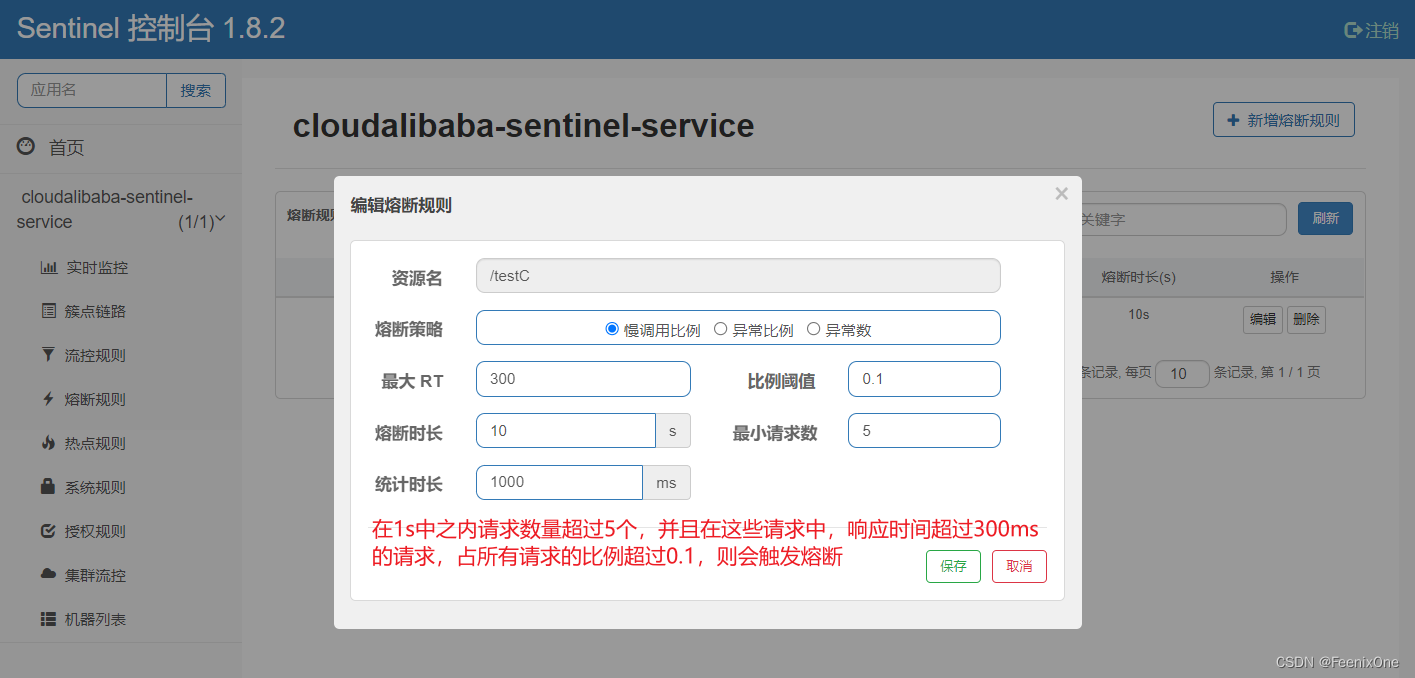This screenshot has width=1415, height=678.
Task: Close the 编辑熔断规则 dialog with X
Action: pyautogui.click(x=1061, y=194)
